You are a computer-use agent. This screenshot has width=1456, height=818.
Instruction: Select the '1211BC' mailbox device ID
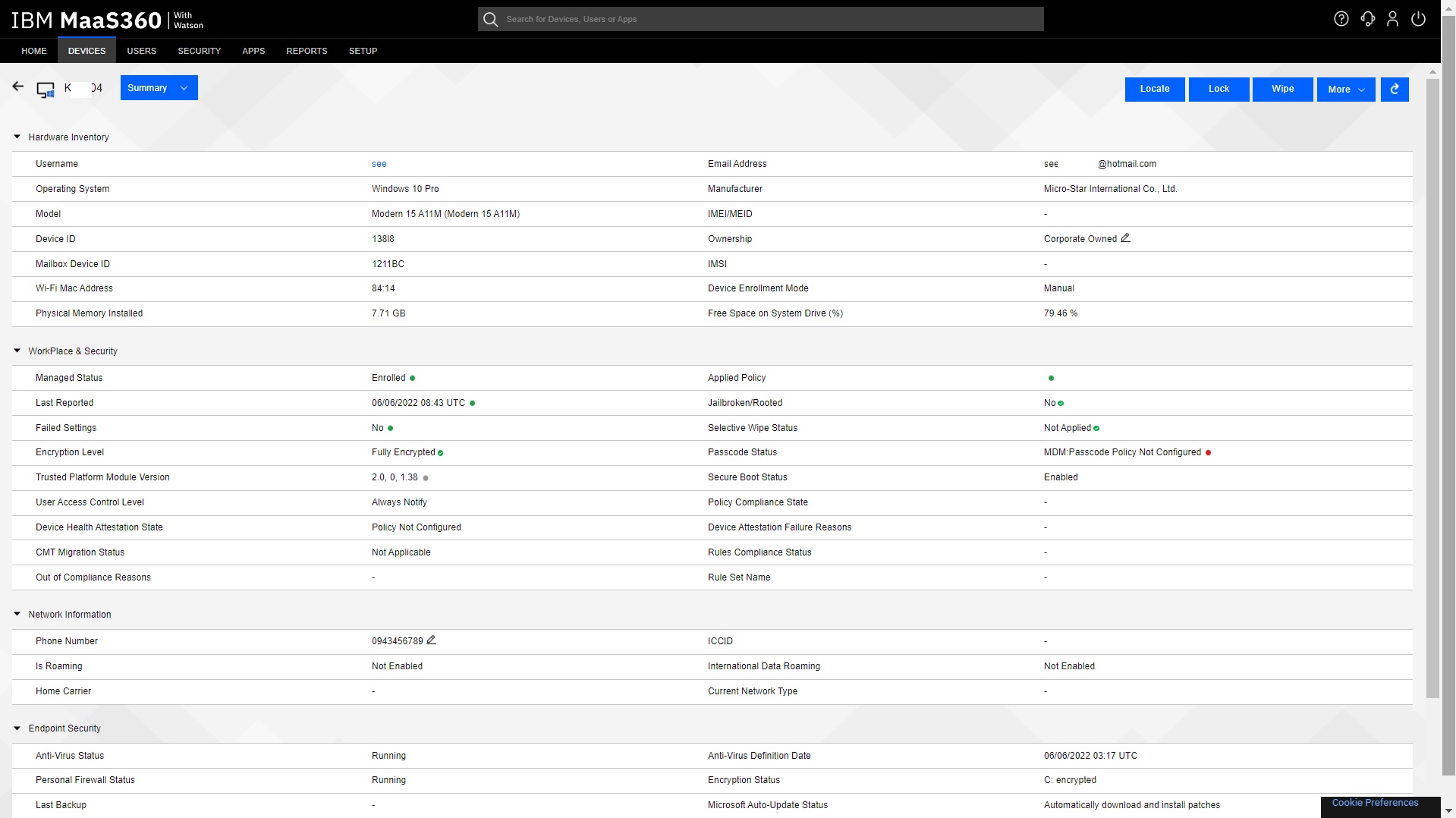pyautogui.click(x=387, y=264)
